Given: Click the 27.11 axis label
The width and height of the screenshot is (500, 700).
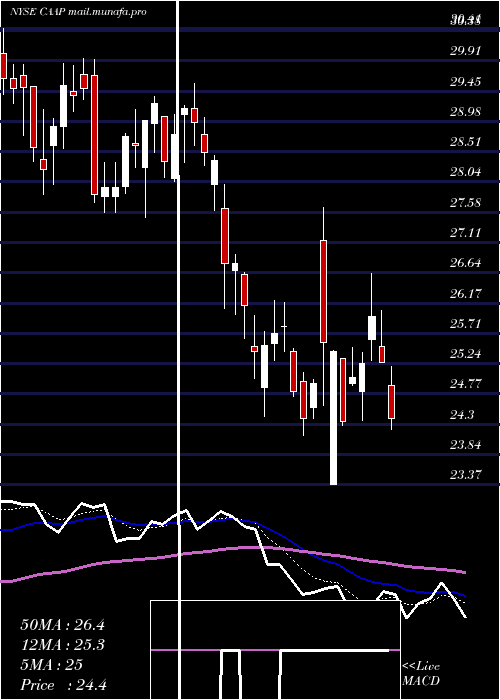Looking at the screenshot, I should pyautogui.click(x=466, y=233).
